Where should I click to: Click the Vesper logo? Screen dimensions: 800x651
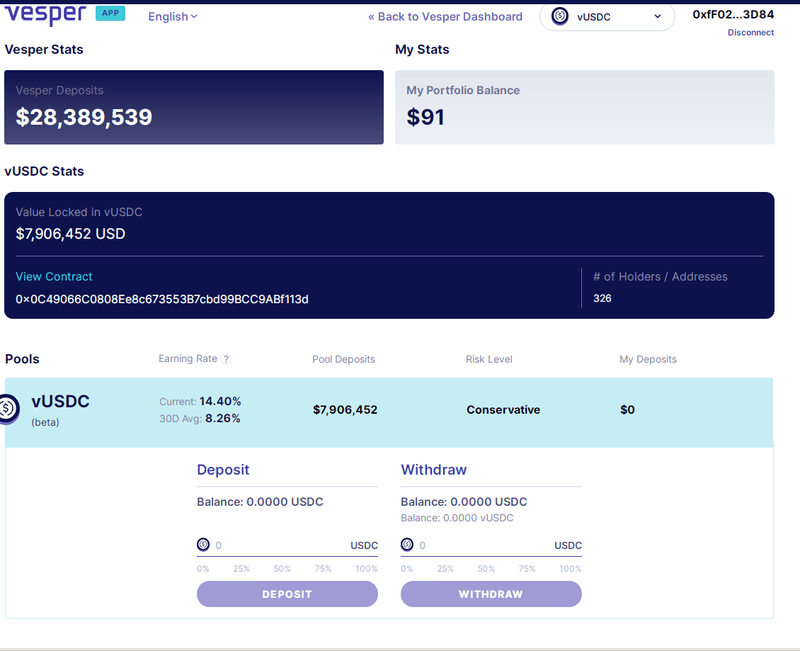45,15
